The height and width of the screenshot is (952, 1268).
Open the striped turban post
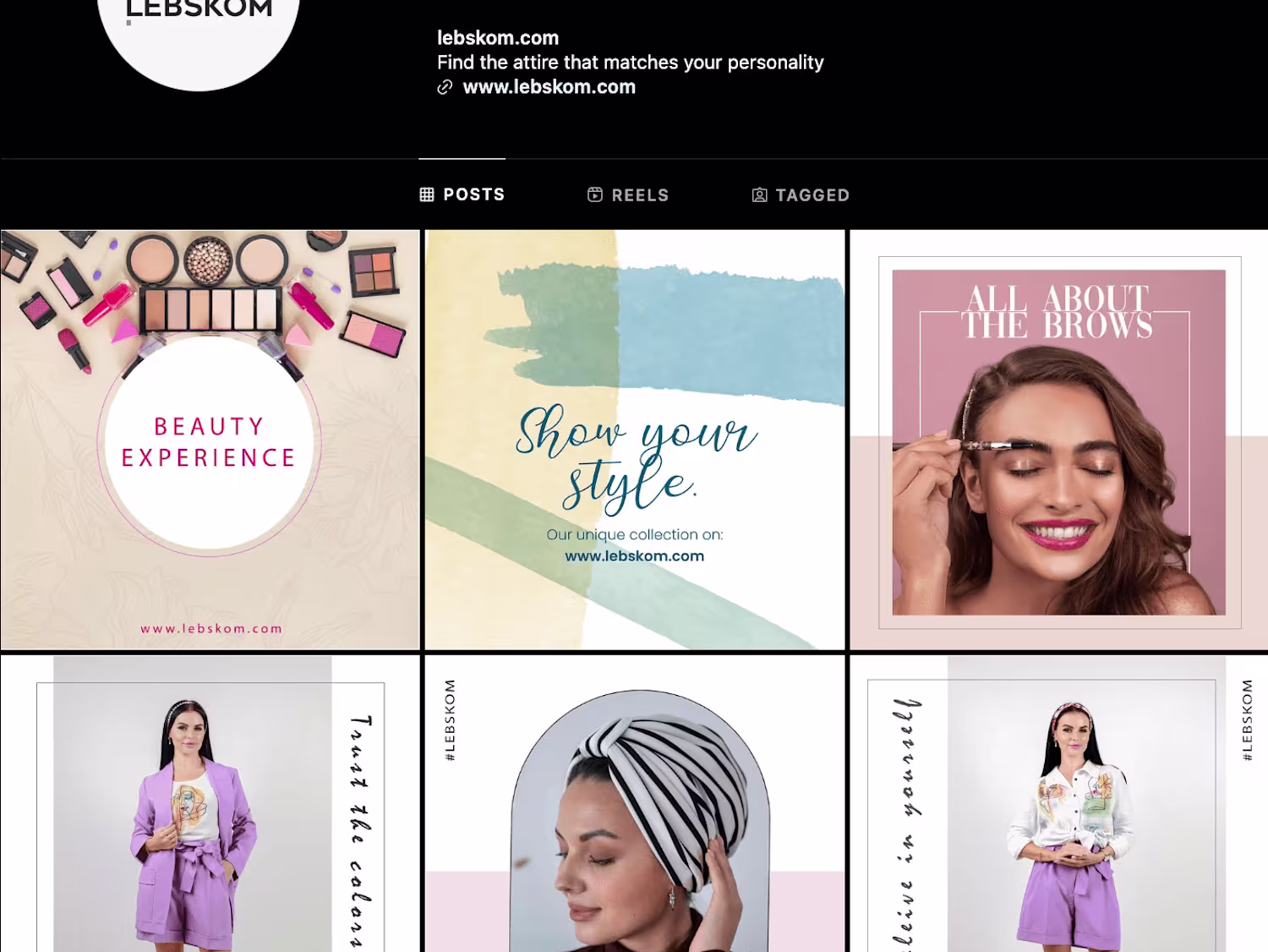635,803
